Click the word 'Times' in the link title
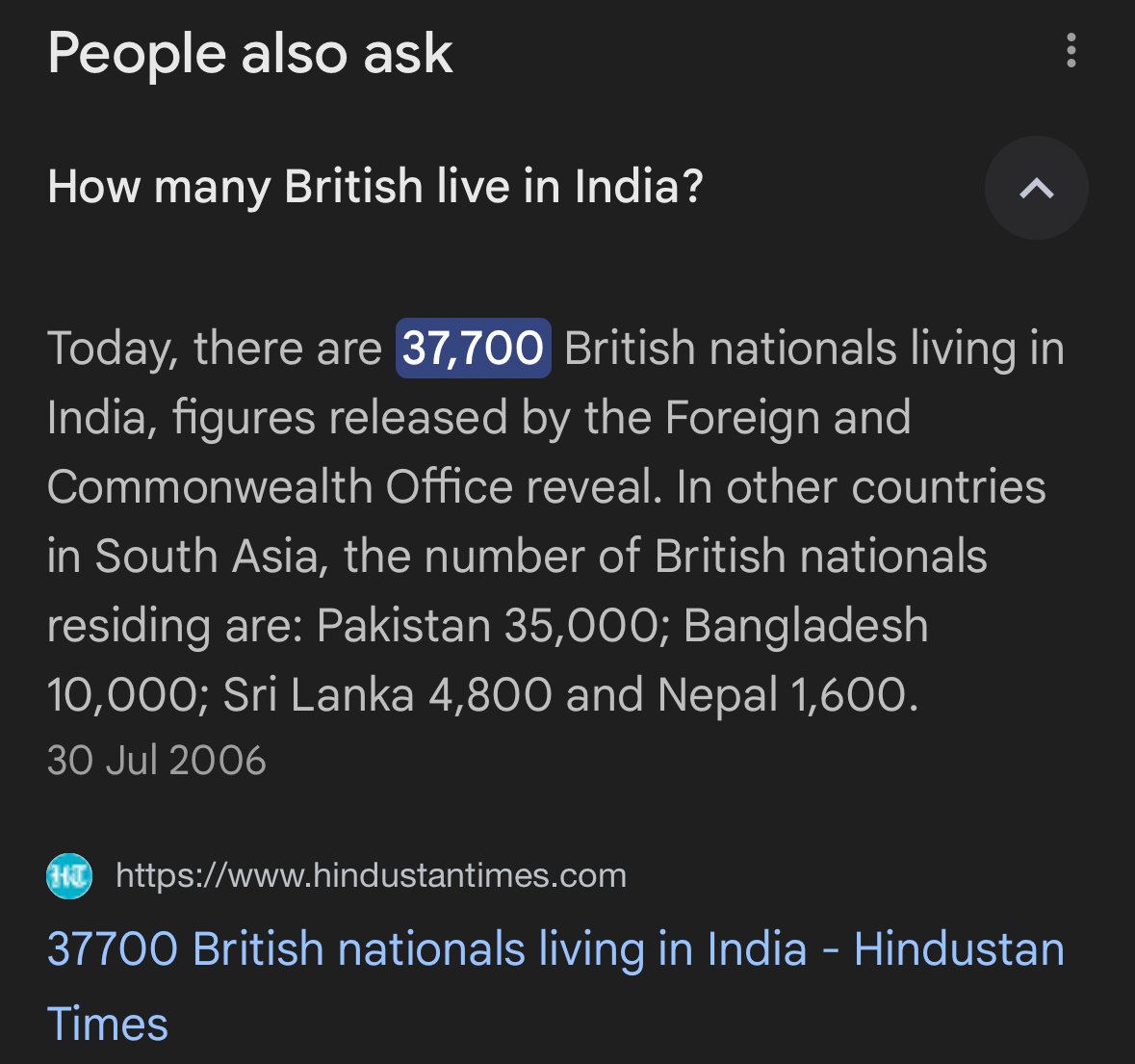This screenshot has width=1135, height=1064. pos(107,1025)
